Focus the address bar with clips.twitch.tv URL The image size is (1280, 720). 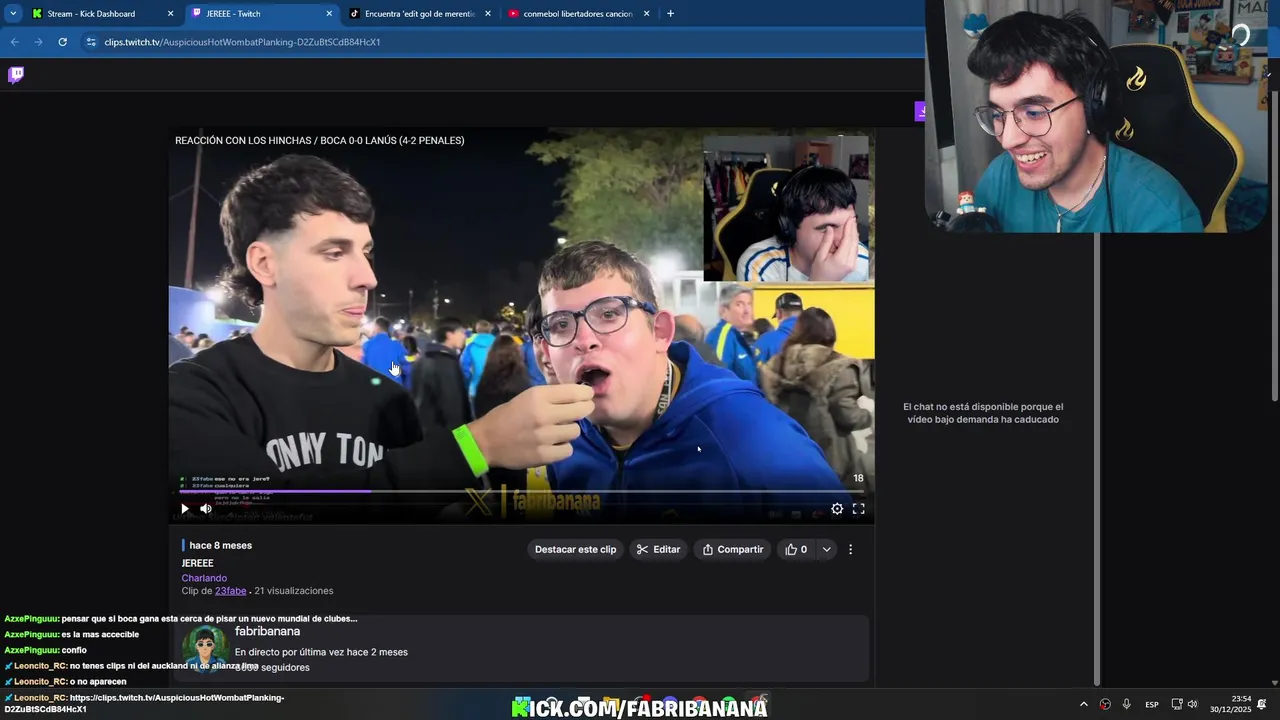click(500, 42)
